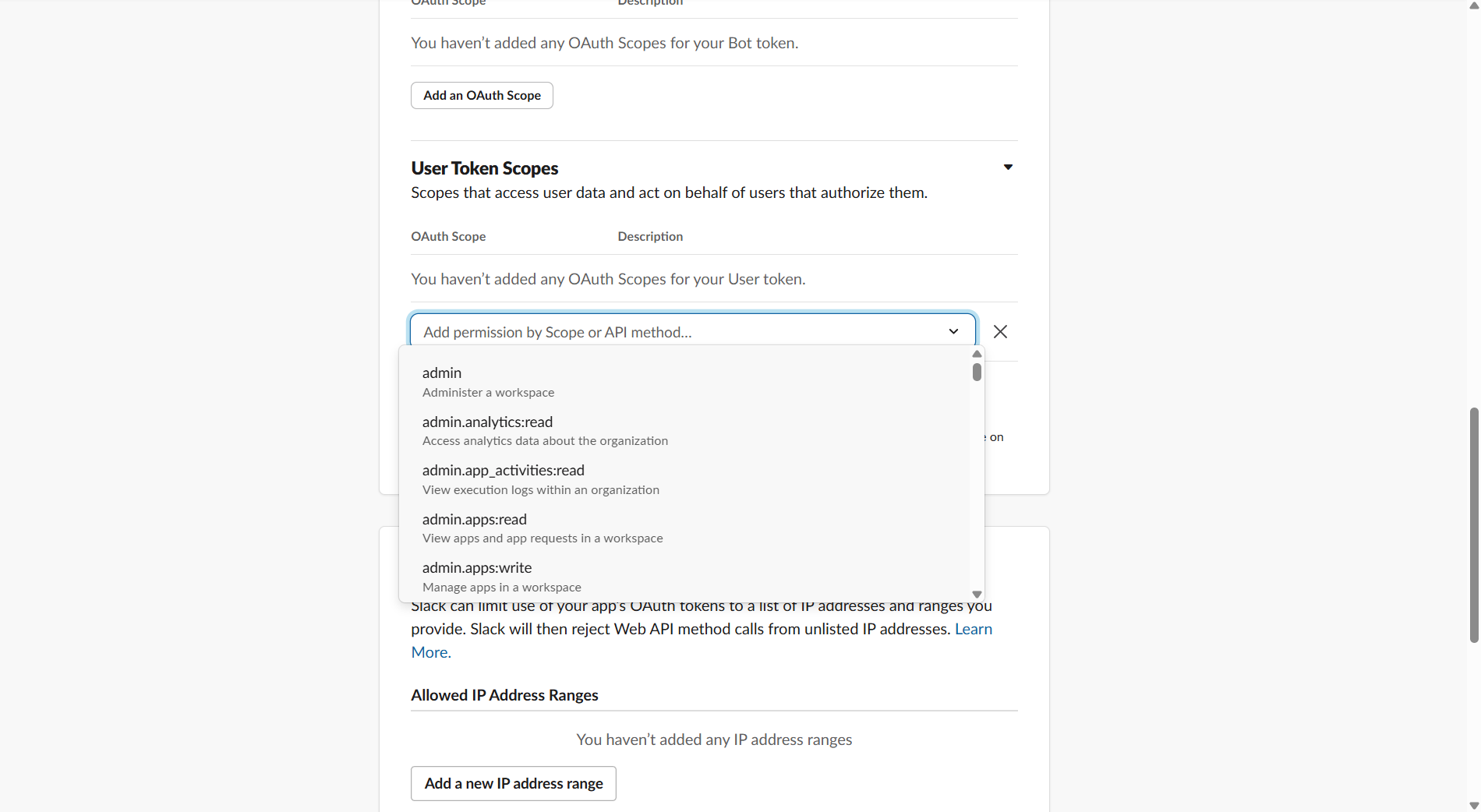Viewport: 1481px width, 812px height.
Task: Open the scope dropdown chevron
Action: point(953,332)
